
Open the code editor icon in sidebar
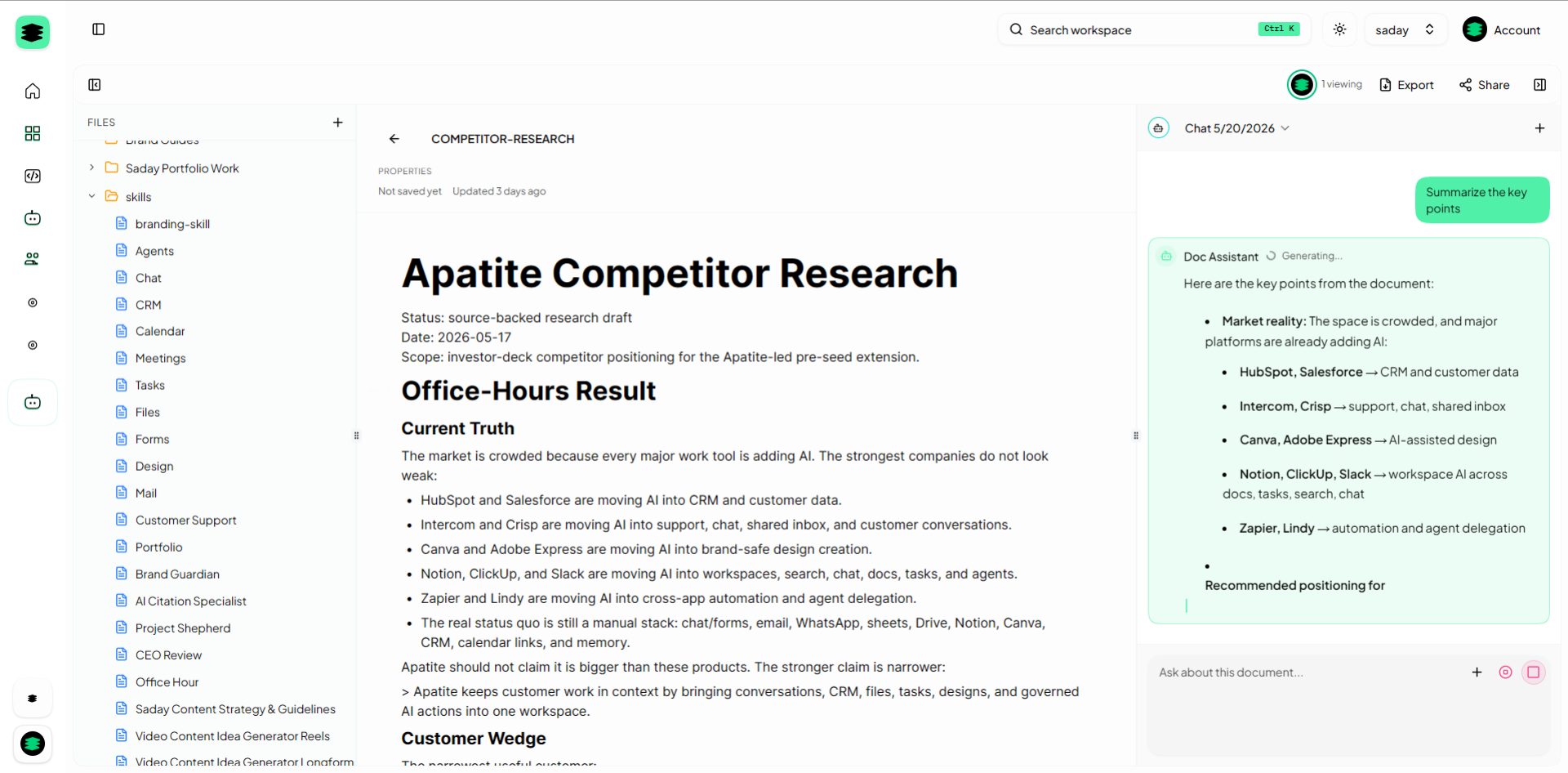33,176
